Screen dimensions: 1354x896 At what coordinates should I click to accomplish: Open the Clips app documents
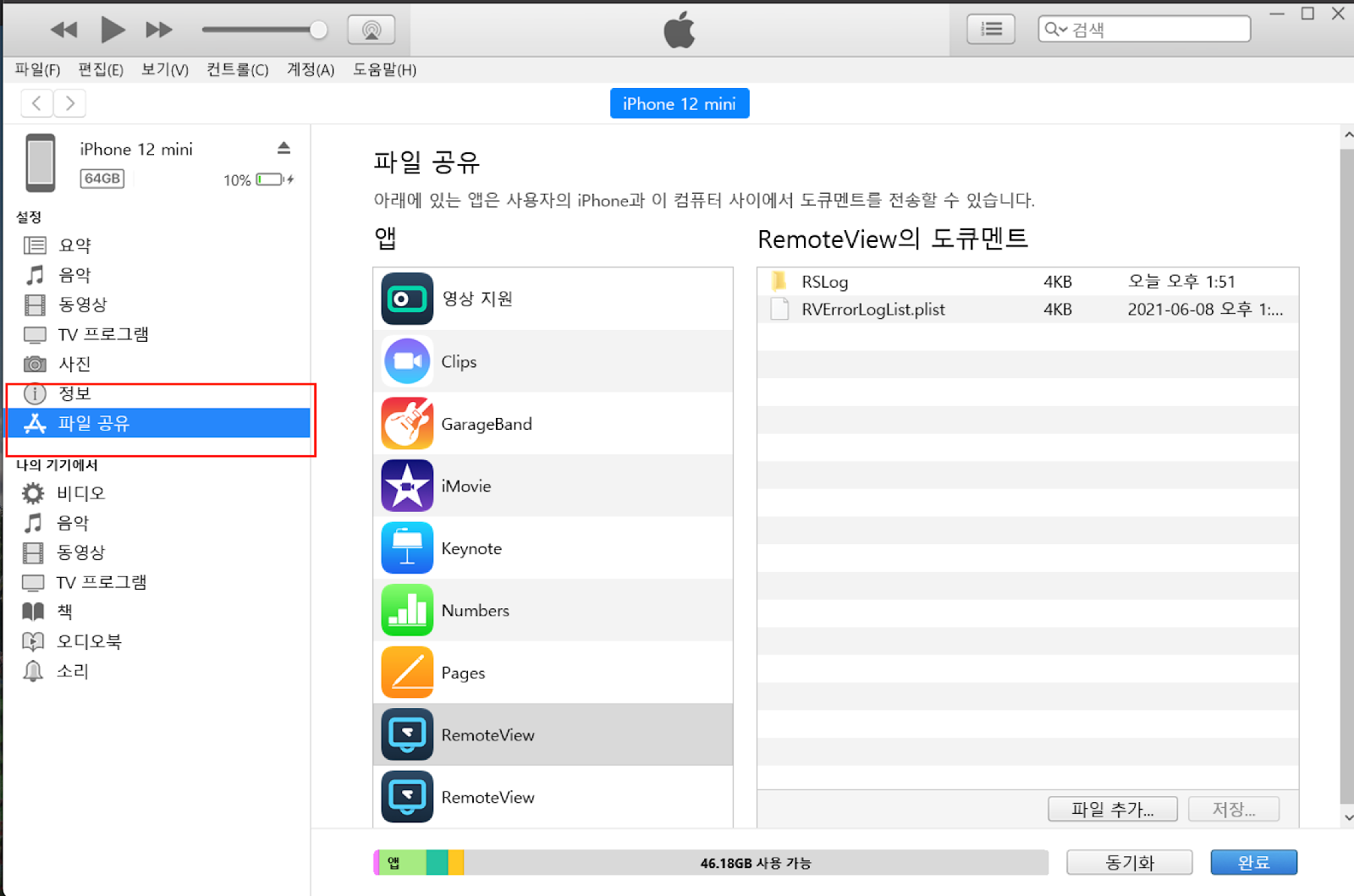point(459,361)
